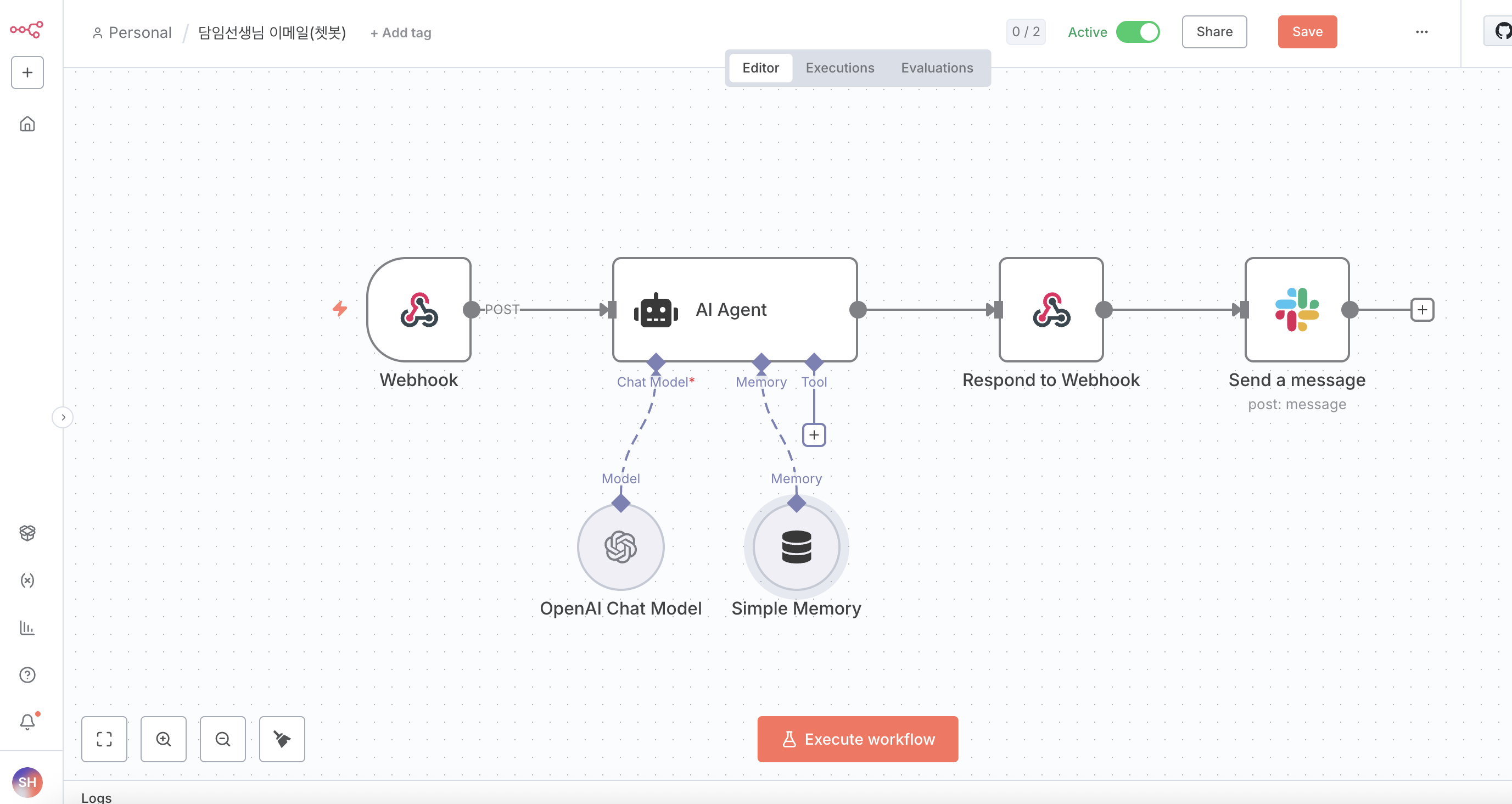Click the Share button
The height and width of the screenshot is (804, 1512).
1214,32
